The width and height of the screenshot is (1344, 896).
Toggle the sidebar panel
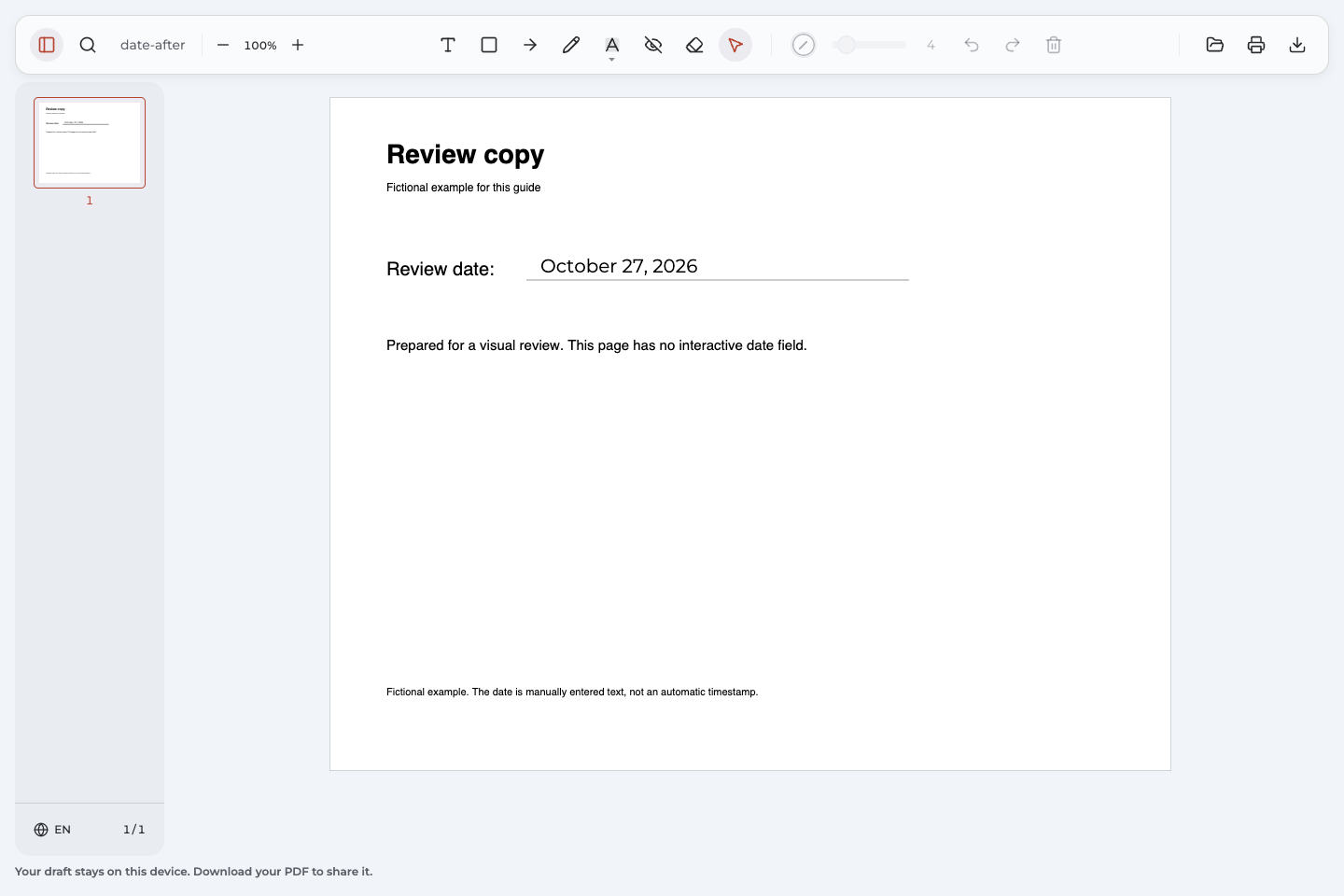point(47,45)
